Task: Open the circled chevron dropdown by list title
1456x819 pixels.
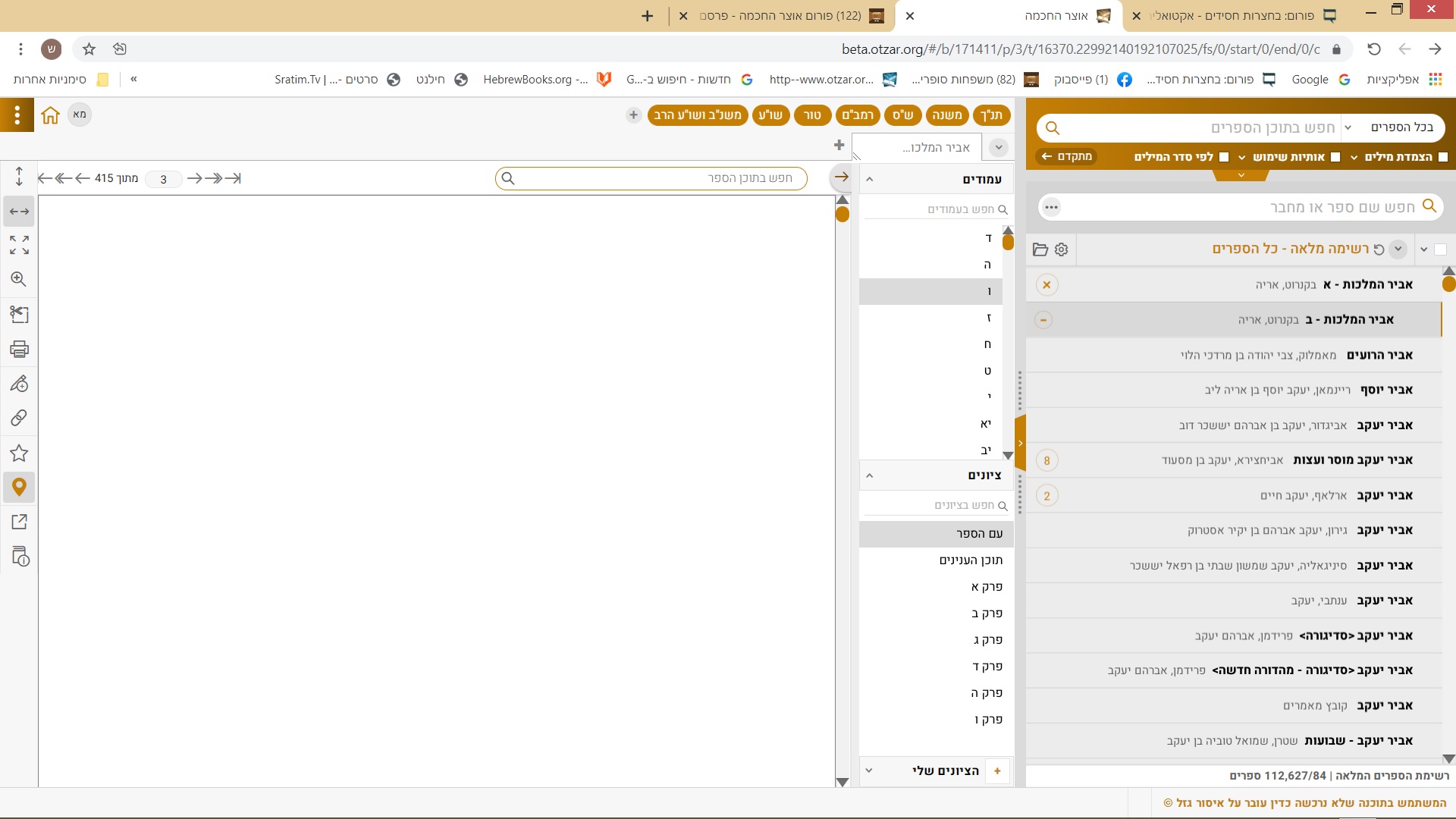Action: [1398, 249]
